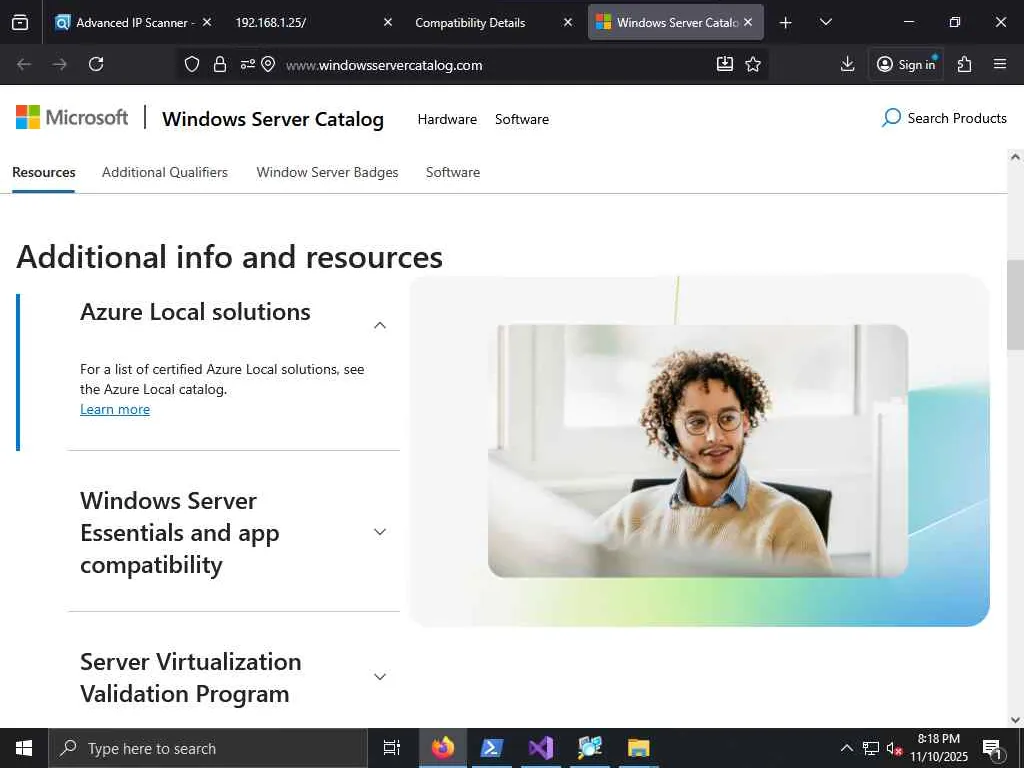The width and height of the screenshot is (1024, 768).
Task: Click scrollbar up arrow
Action: click(1015, 157)
